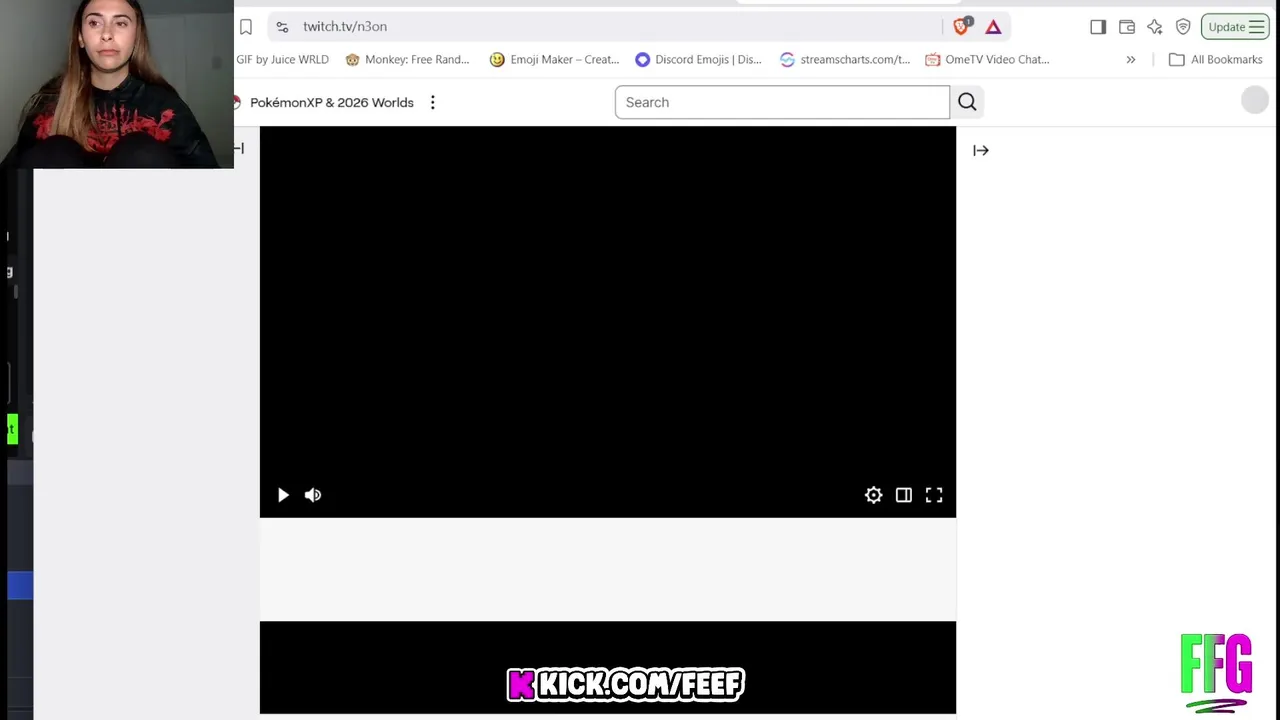Screen dimensions: 1280x720
Task: Play the stream video
Action: [283, 495]
